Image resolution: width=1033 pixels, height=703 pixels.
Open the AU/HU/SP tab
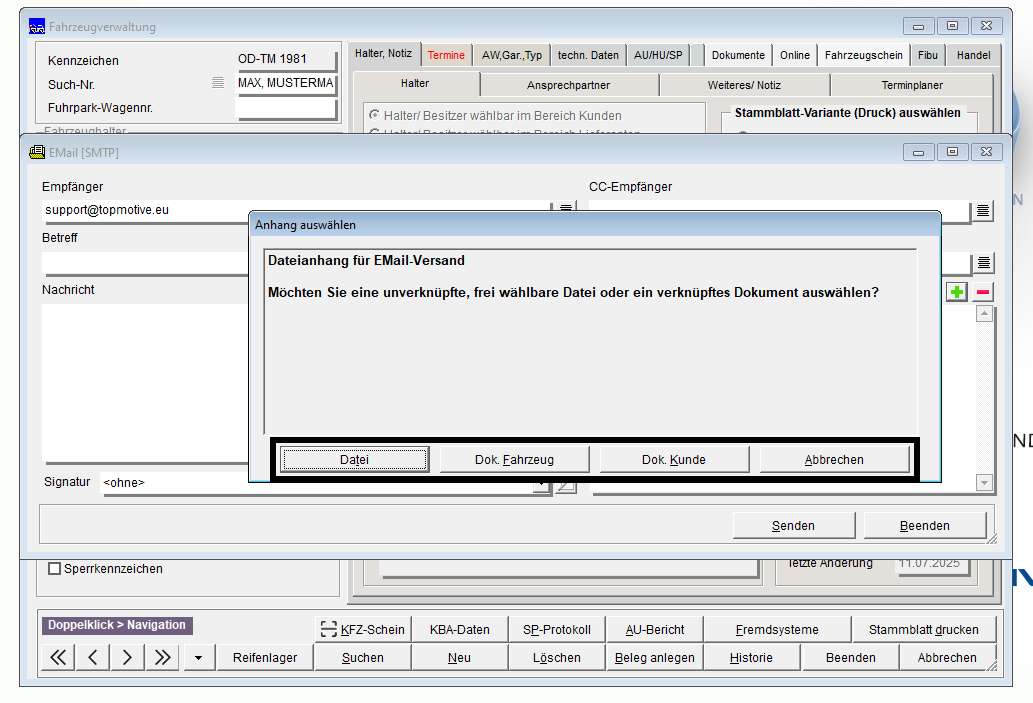(x=658, y=55)
